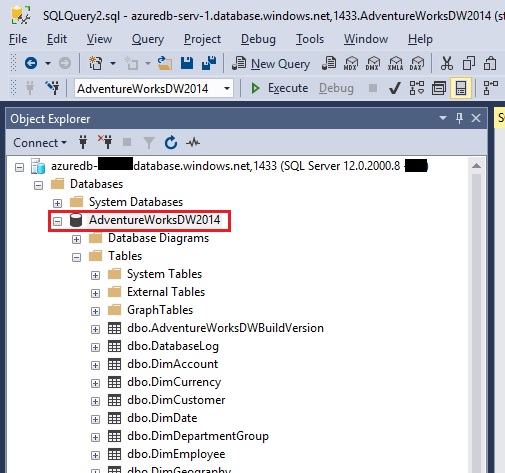
Task: Expand the dbo.DimCustomer table node
Action: [x=95, y=401]
